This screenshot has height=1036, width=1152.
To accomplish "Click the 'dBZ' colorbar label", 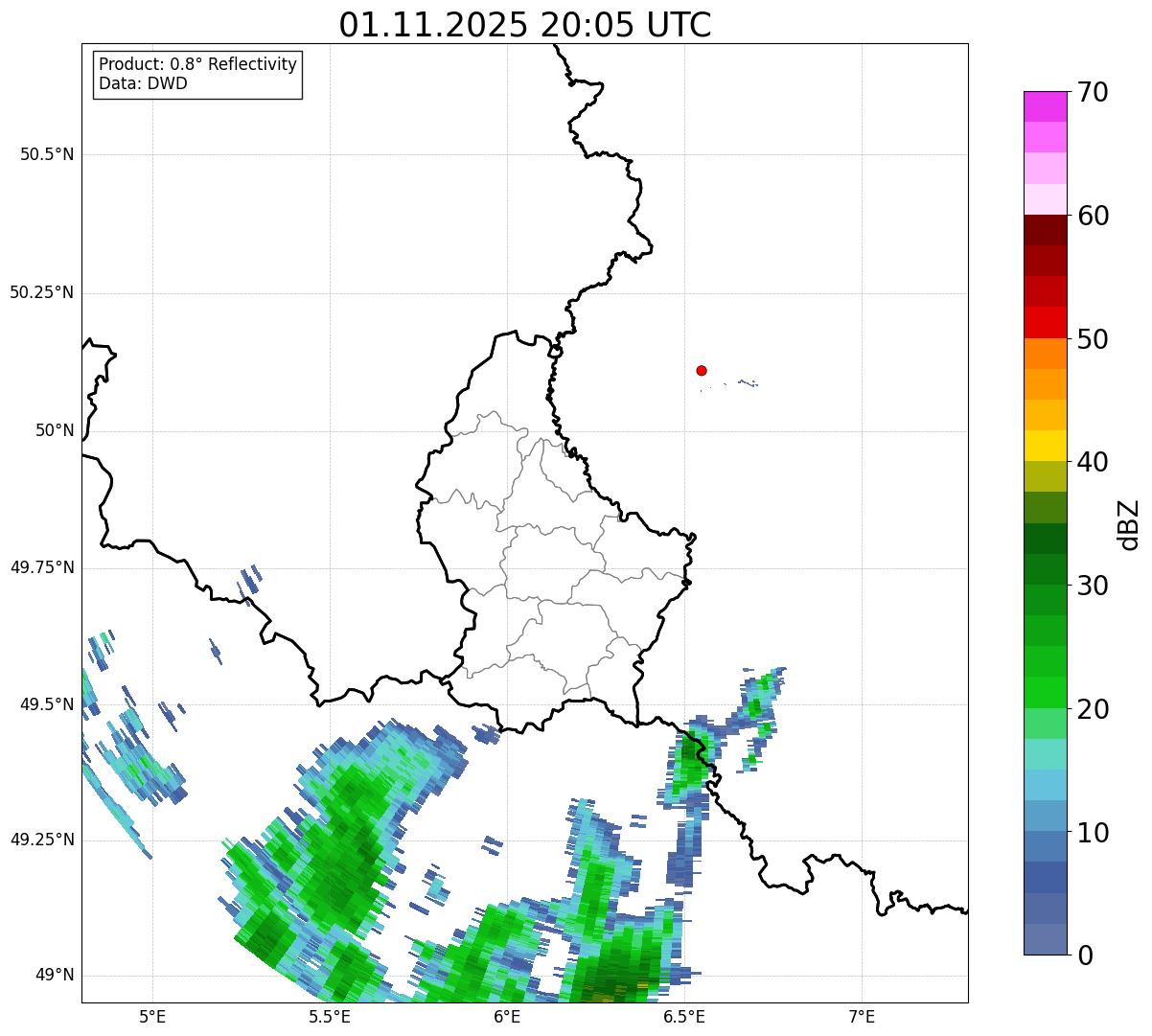I will point(1130,524).
